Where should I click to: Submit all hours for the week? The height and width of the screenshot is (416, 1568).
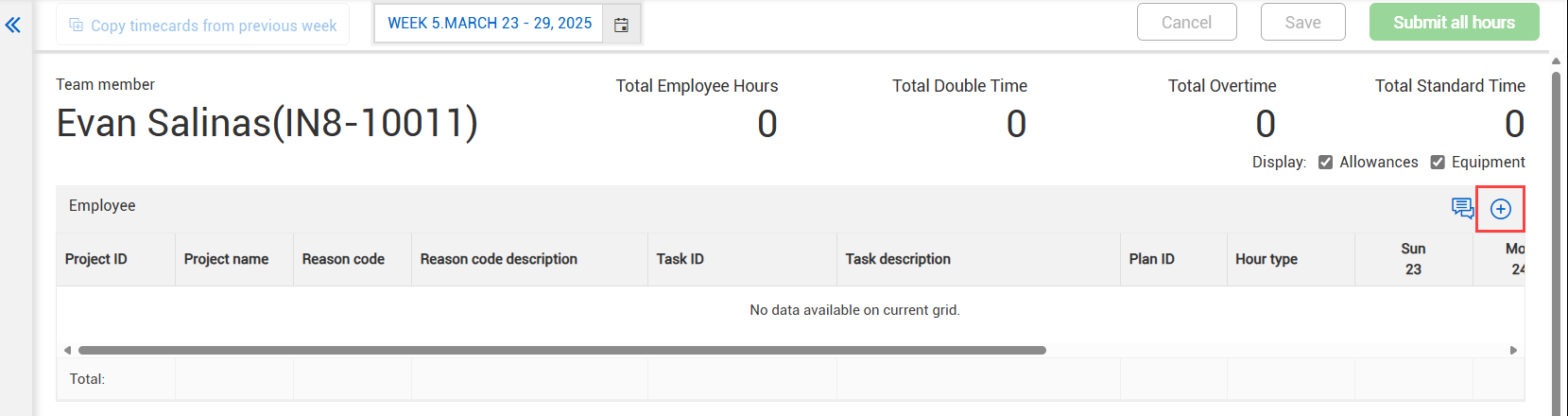(1454, 23)
